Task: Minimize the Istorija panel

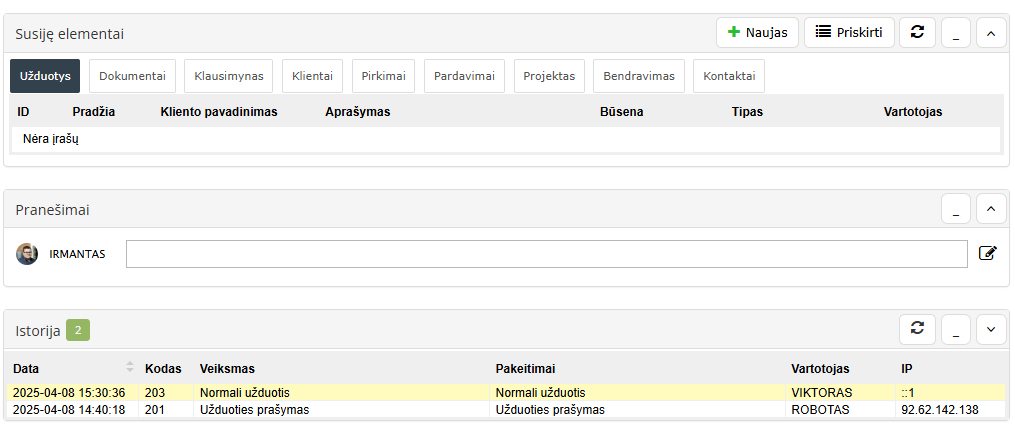Action: (x=956, y=328)
